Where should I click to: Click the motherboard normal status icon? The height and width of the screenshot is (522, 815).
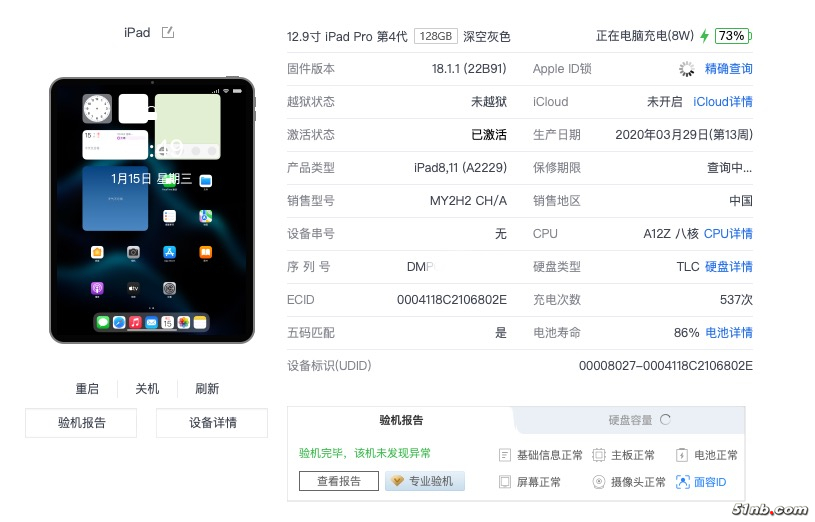[599, 455]
